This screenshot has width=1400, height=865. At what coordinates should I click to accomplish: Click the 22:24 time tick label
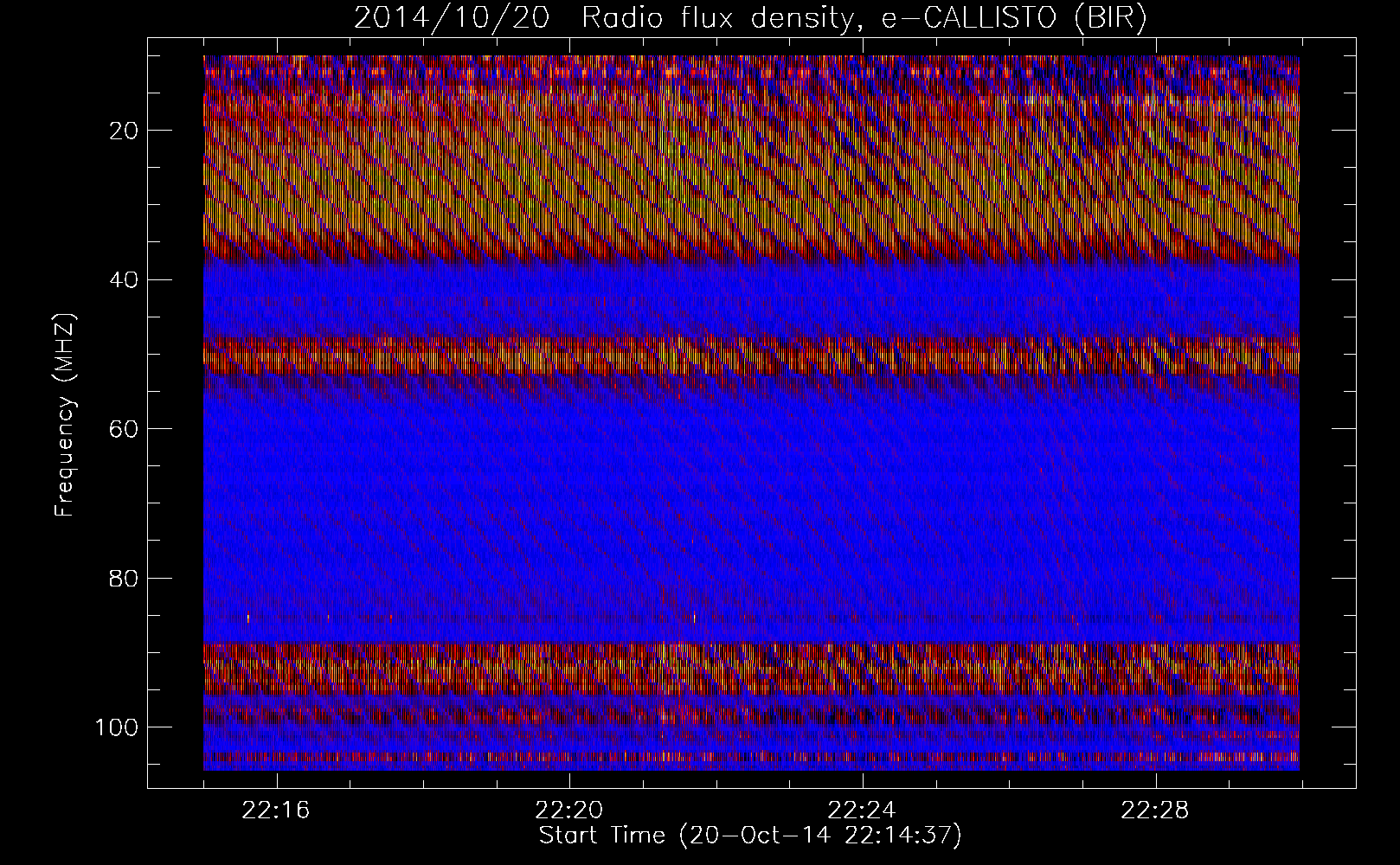[863, 811]
